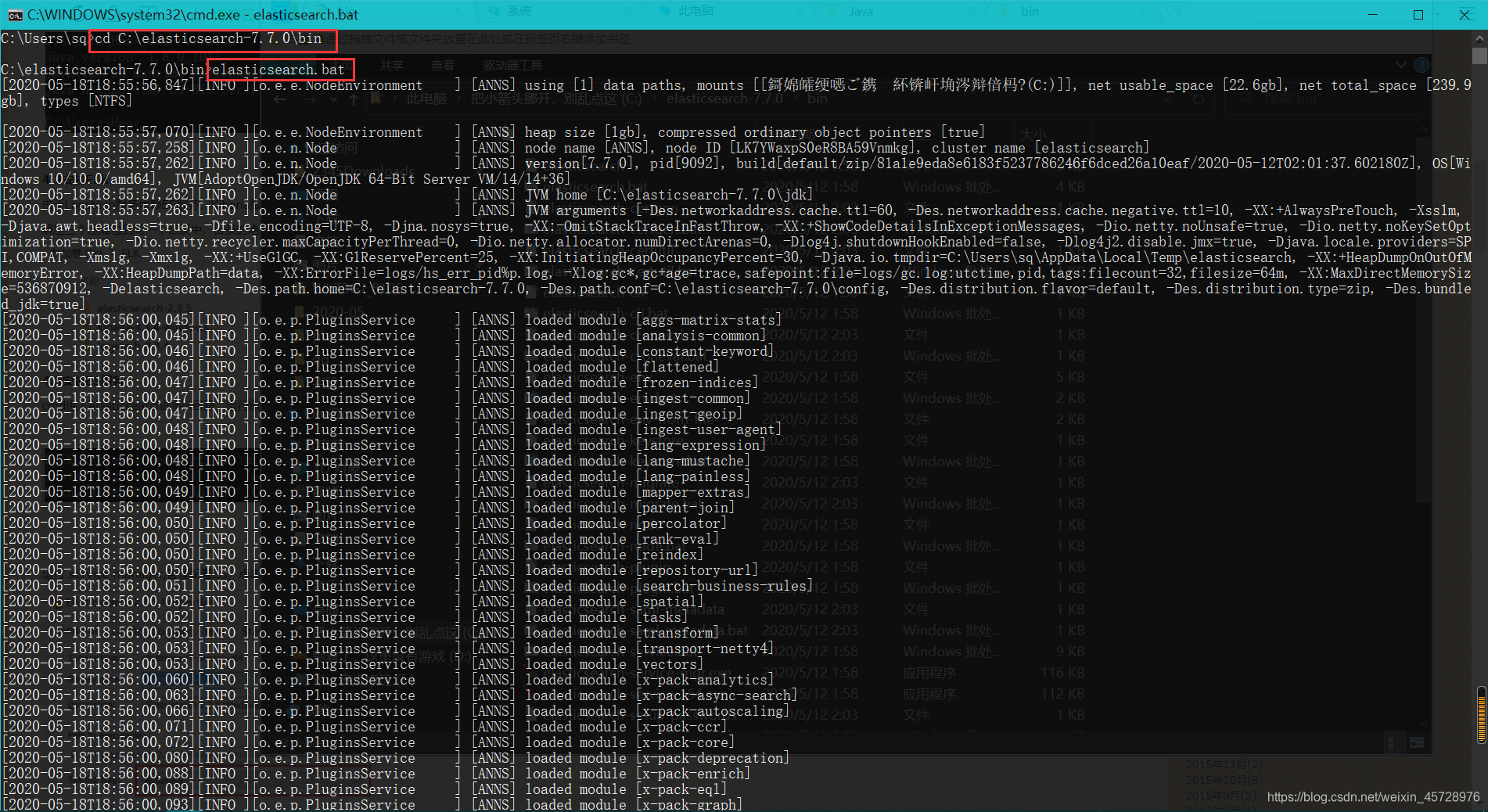Click the 'loaded module [x-pack-autoscaling]' line
Viewport: 1488px width, 812px height.
click(x=657, y=711)
